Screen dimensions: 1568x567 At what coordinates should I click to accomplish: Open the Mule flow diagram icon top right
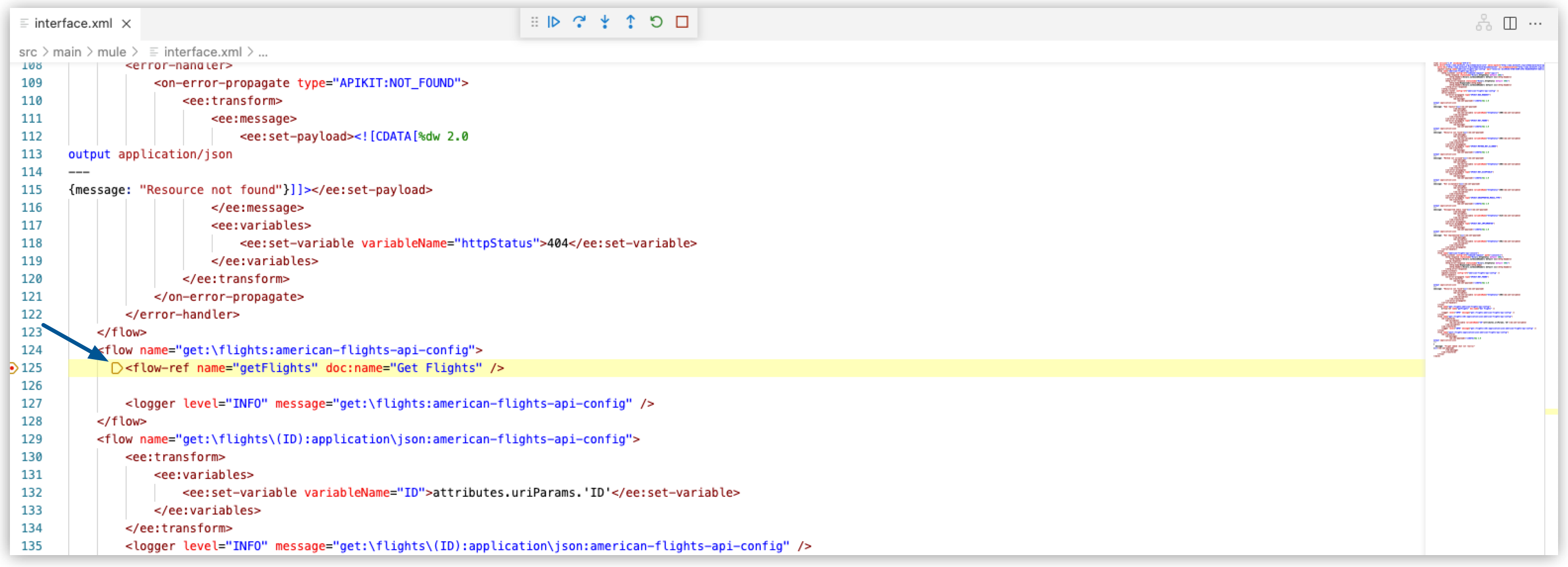(1483, 23)
